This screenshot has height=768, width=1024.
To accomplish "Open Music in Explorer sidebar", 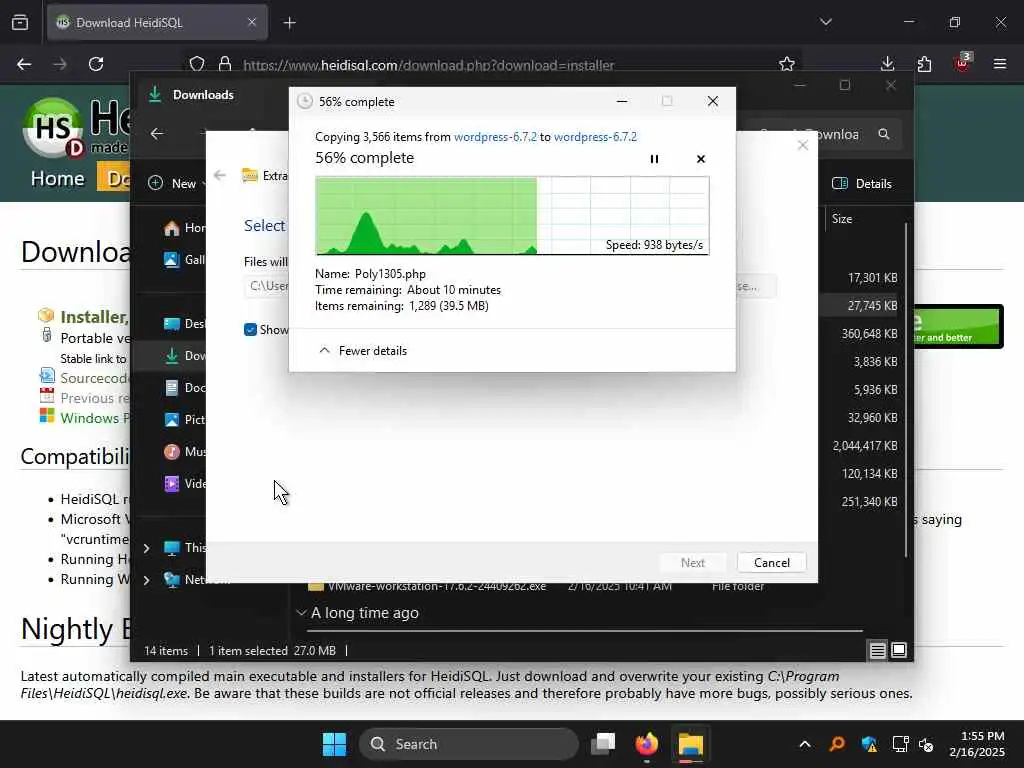I will (x=184, y=451).
